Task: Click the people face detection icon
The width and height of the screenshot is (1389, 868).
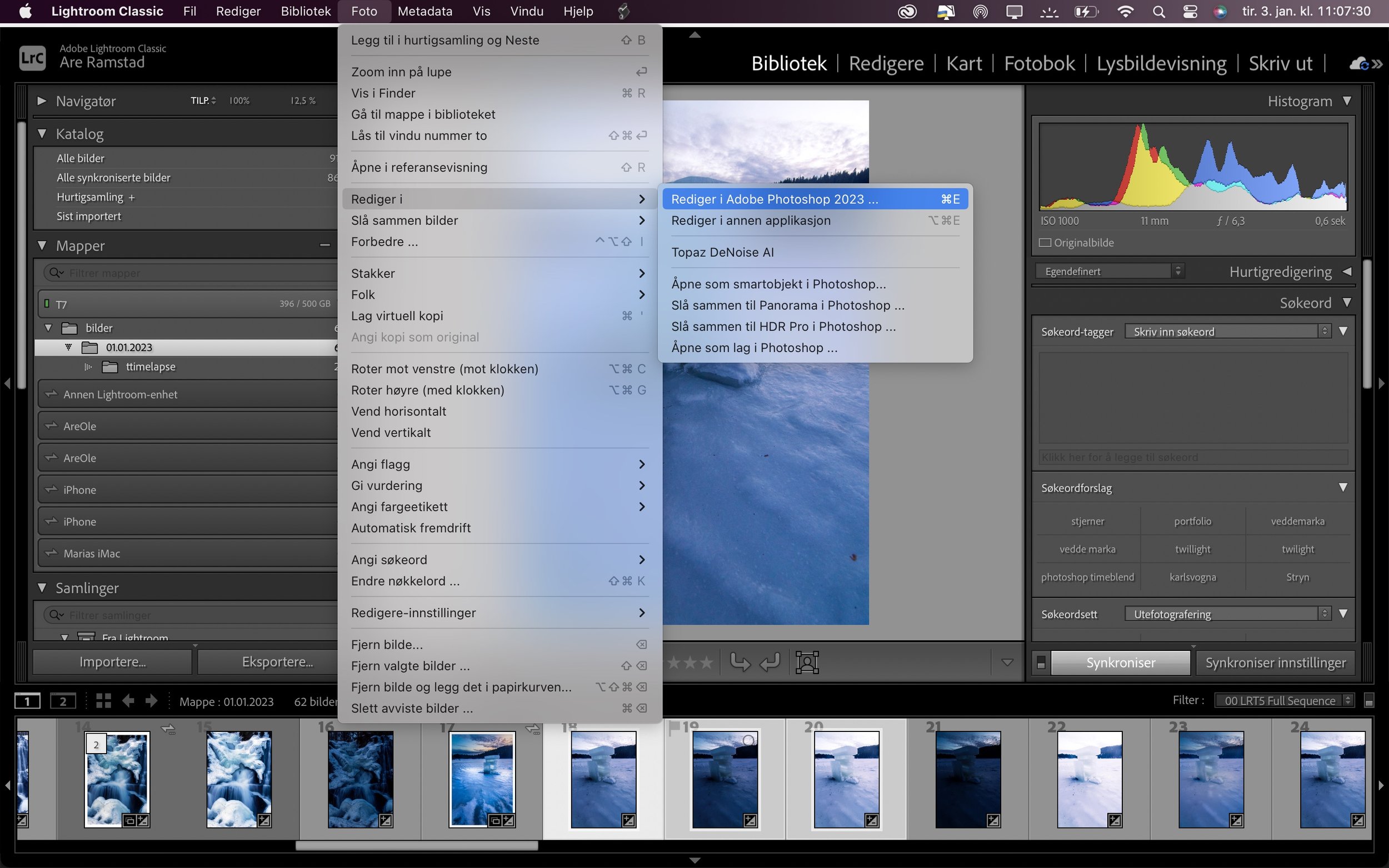Action: click(x=807, y=662)
